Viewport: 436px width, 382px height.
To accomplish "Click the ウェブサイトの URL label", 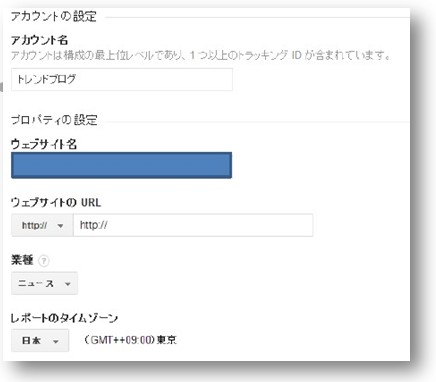I will (x=56, y=202).
